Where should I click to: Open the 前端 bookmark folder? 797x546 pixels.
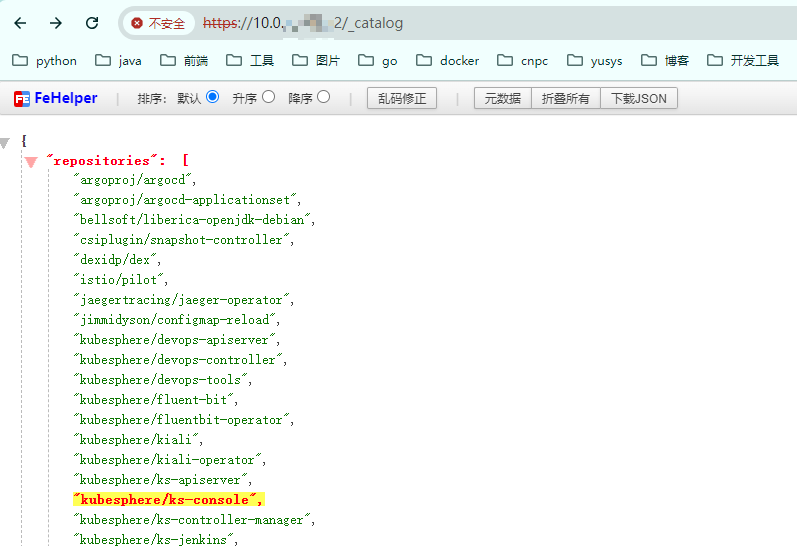[x=184, y=60]
